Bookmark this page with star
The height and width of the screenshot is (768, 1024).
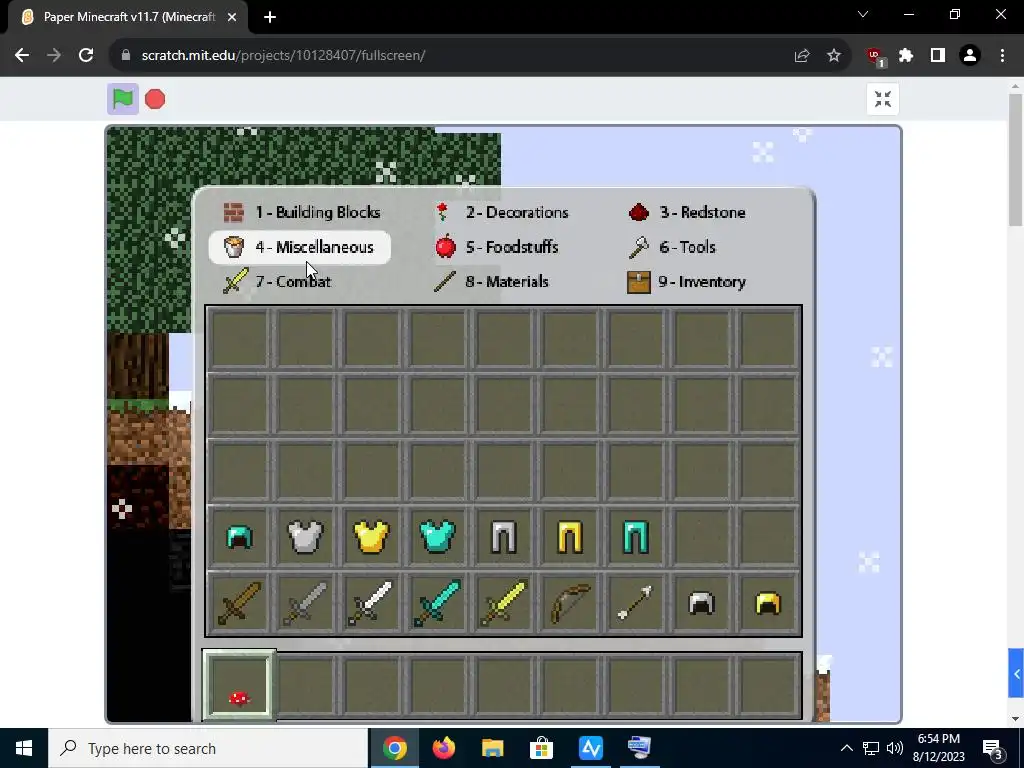(x=834, y=56)
